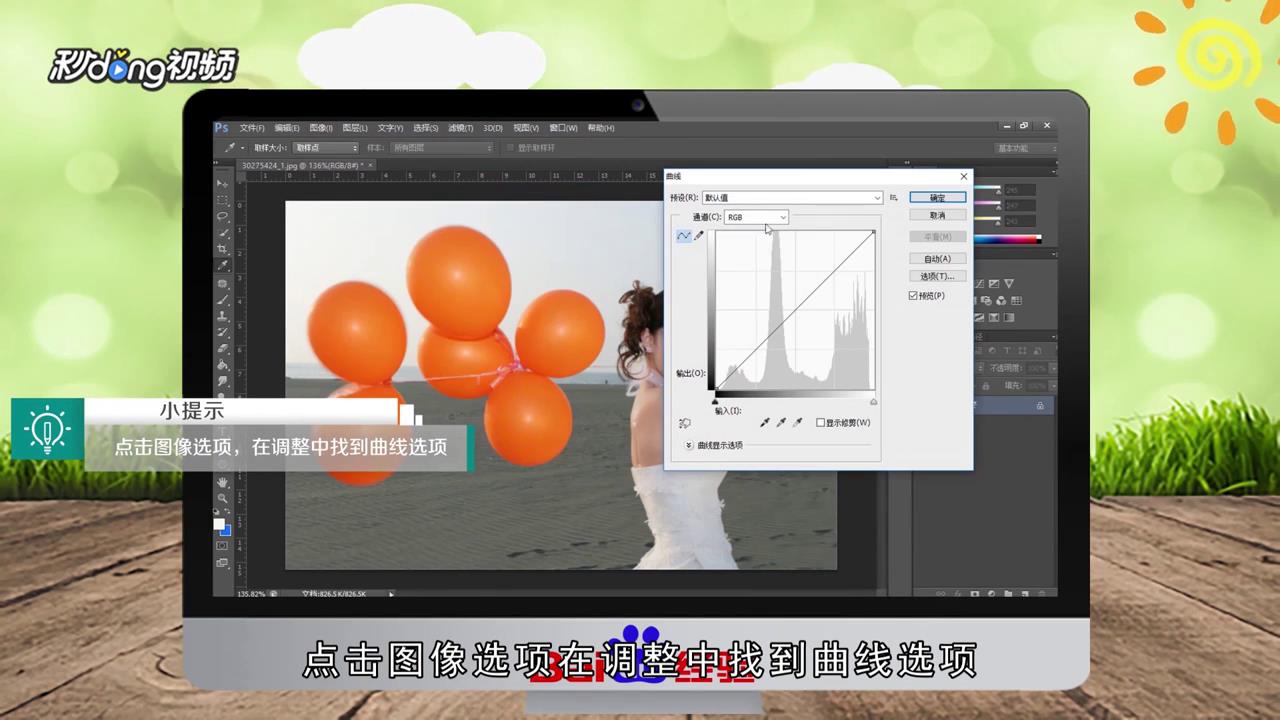This screenshot has height=720, width=1280.
Task: Pick the black point eyedropper in Curves
Action: pos(765,422)
